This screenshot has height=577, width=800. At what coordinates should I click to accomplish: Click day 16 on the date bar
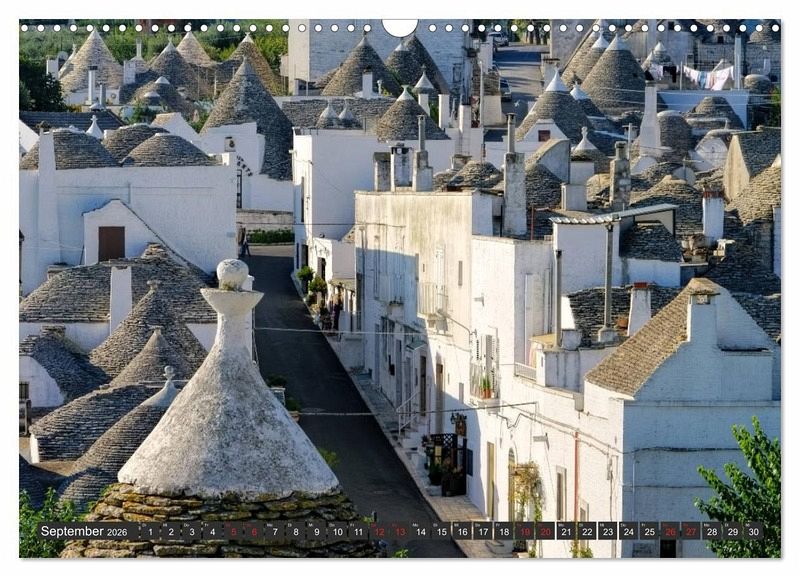462,532
